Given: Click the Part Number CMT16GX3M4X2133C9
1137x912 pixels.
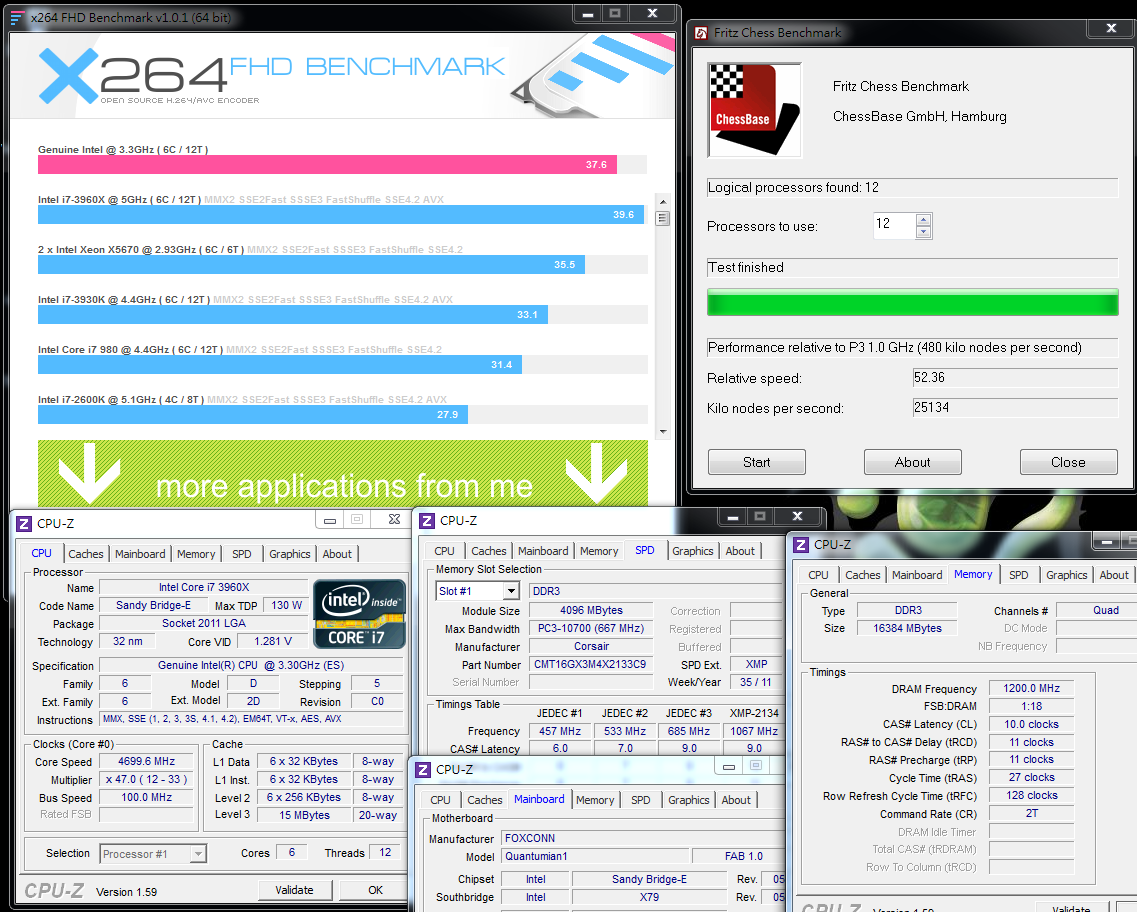Looking at the screenshot, I should (x=590, y=664).
